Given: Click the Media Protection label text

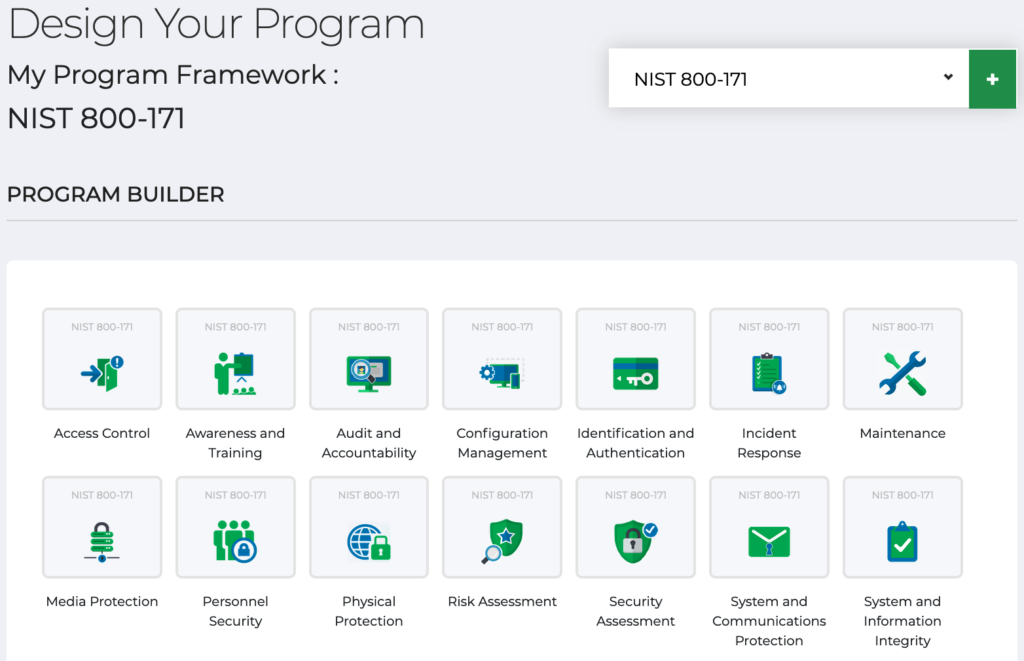Looking at the screenshot, I should coord(102,601).
